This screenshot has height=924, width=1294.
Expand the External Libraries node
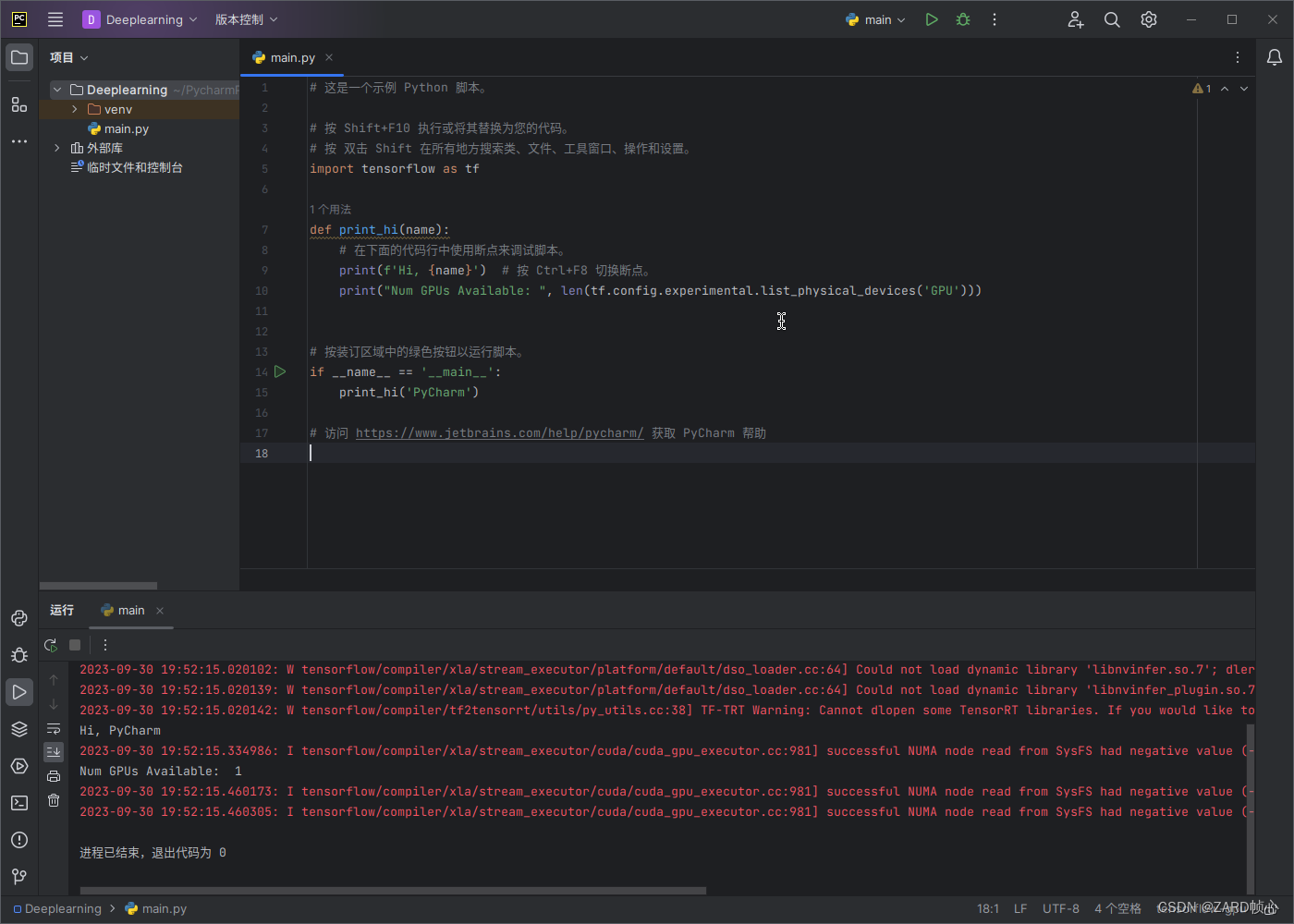coord(57,148)
